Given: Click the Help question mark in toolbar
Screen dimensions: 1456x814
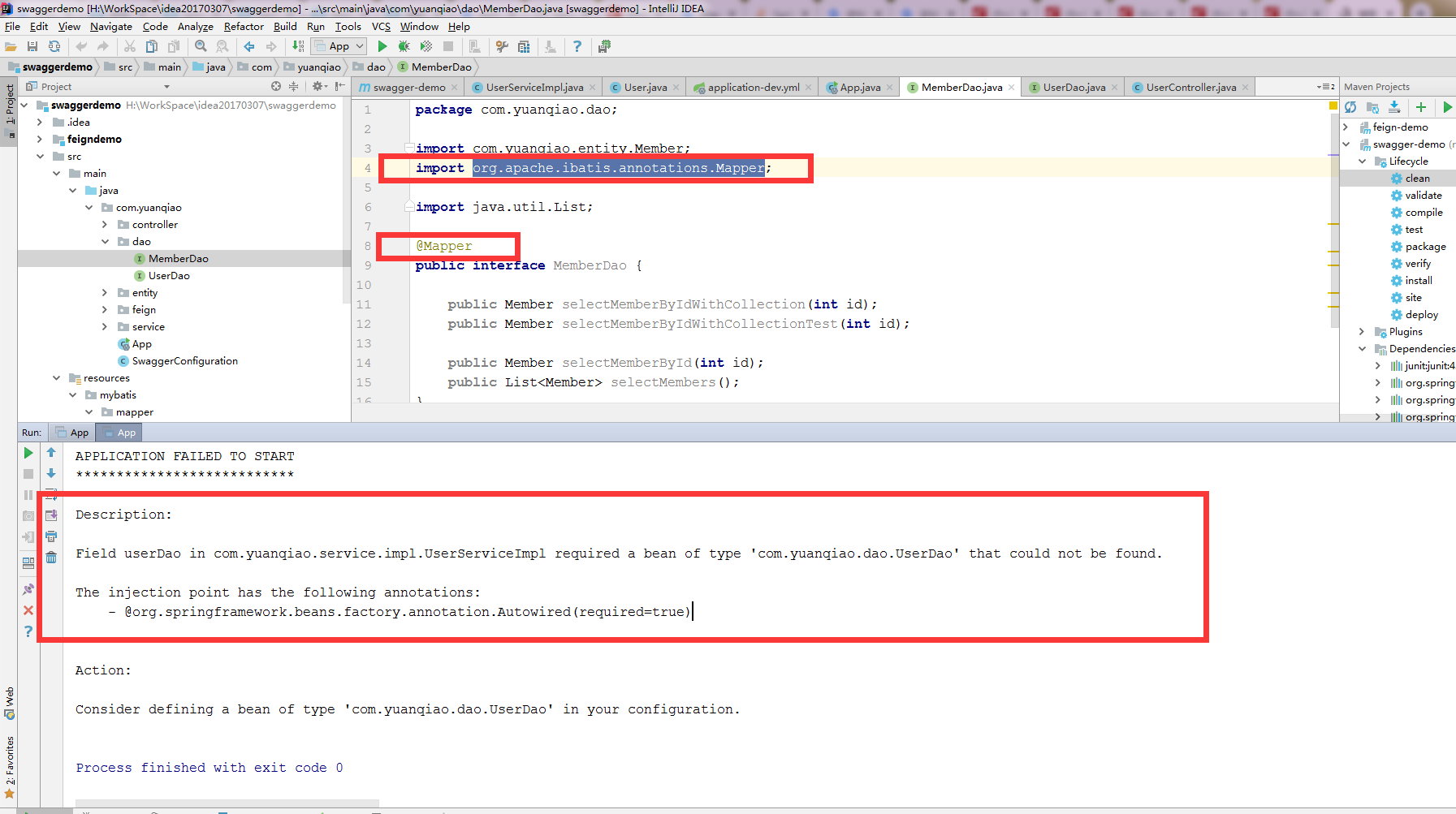Looking at the screenshot, I should 577,47.
